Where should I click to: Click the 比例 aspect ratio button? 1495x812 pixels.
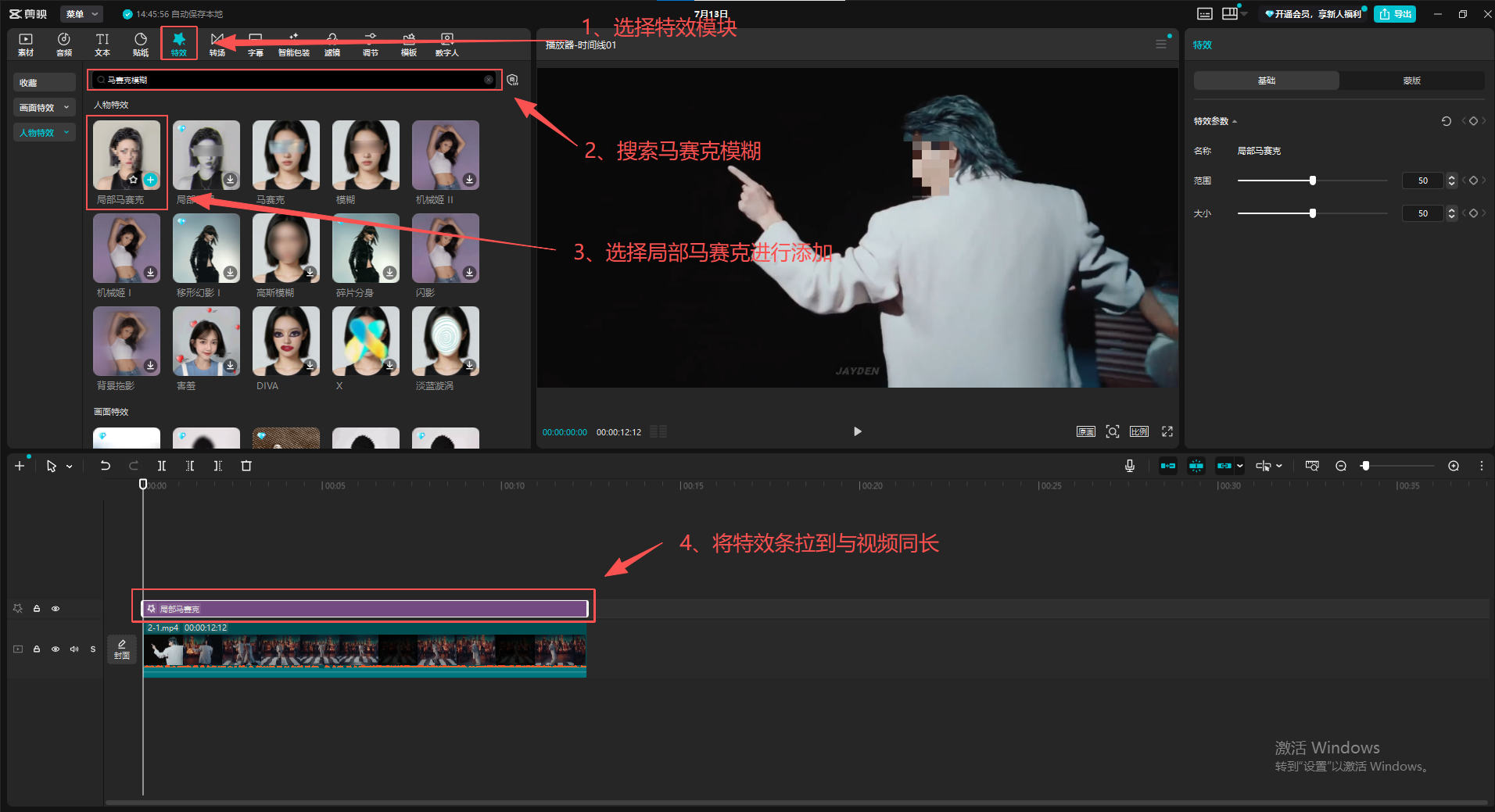point(1139,431)
